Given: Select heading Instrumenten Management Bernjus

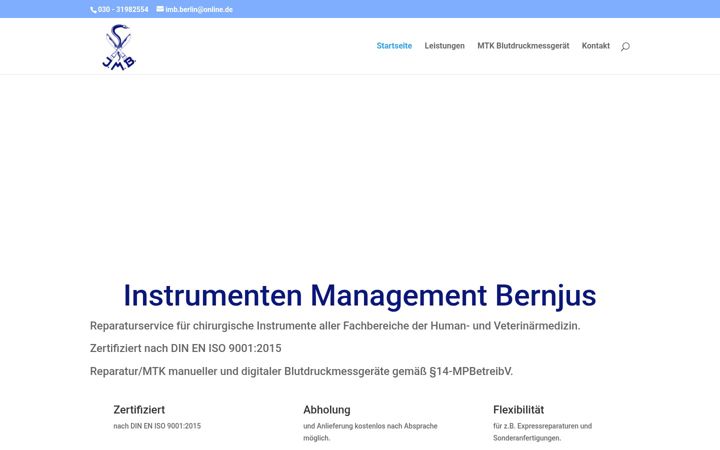Looking at the screenshot, I should coord(360,295).
